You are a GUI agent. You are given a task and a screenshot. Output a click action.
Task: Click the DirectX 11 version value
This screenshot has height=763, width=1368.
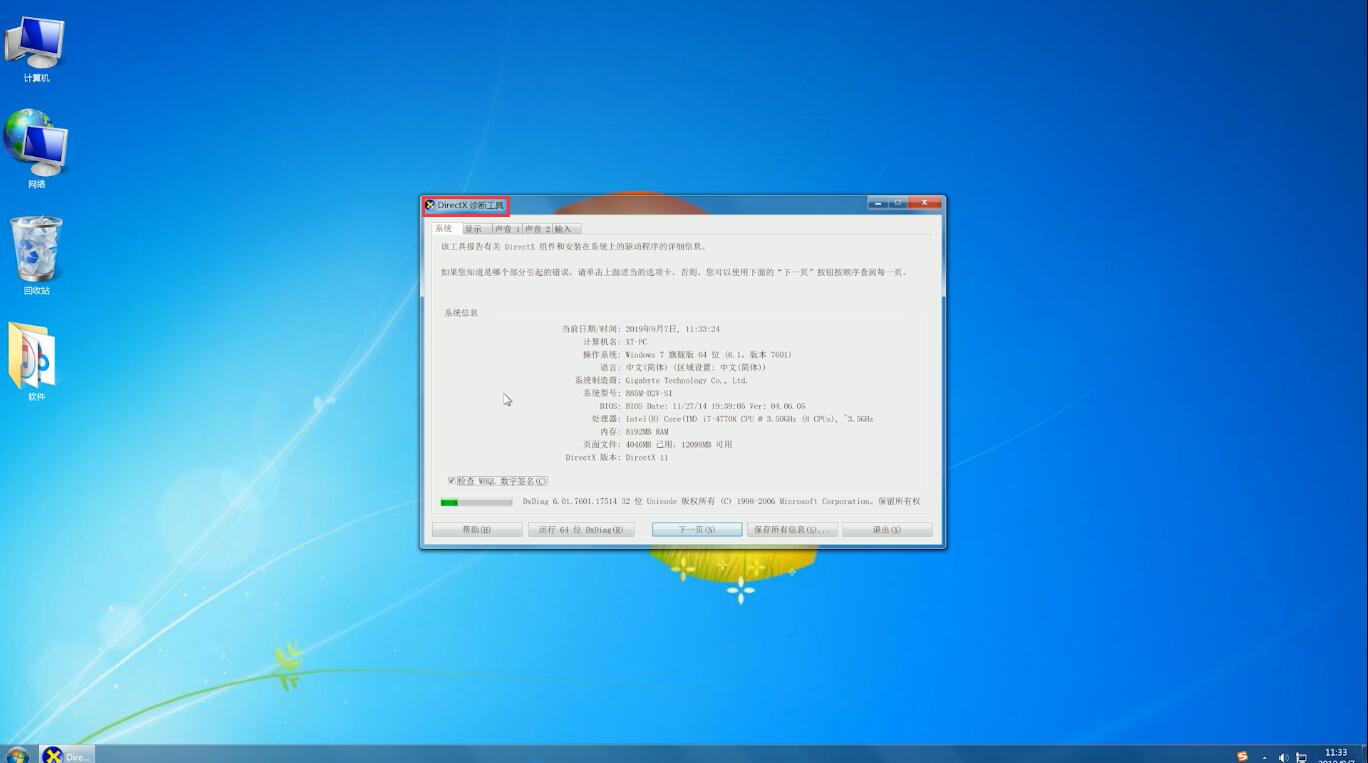point(646,458)
